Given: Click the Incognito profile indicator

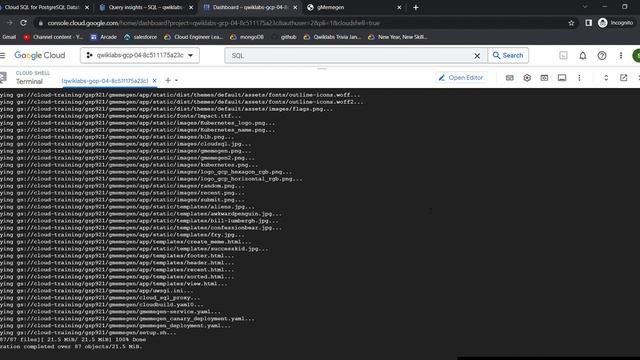Looking at the screenshot, I should point(616,23).
